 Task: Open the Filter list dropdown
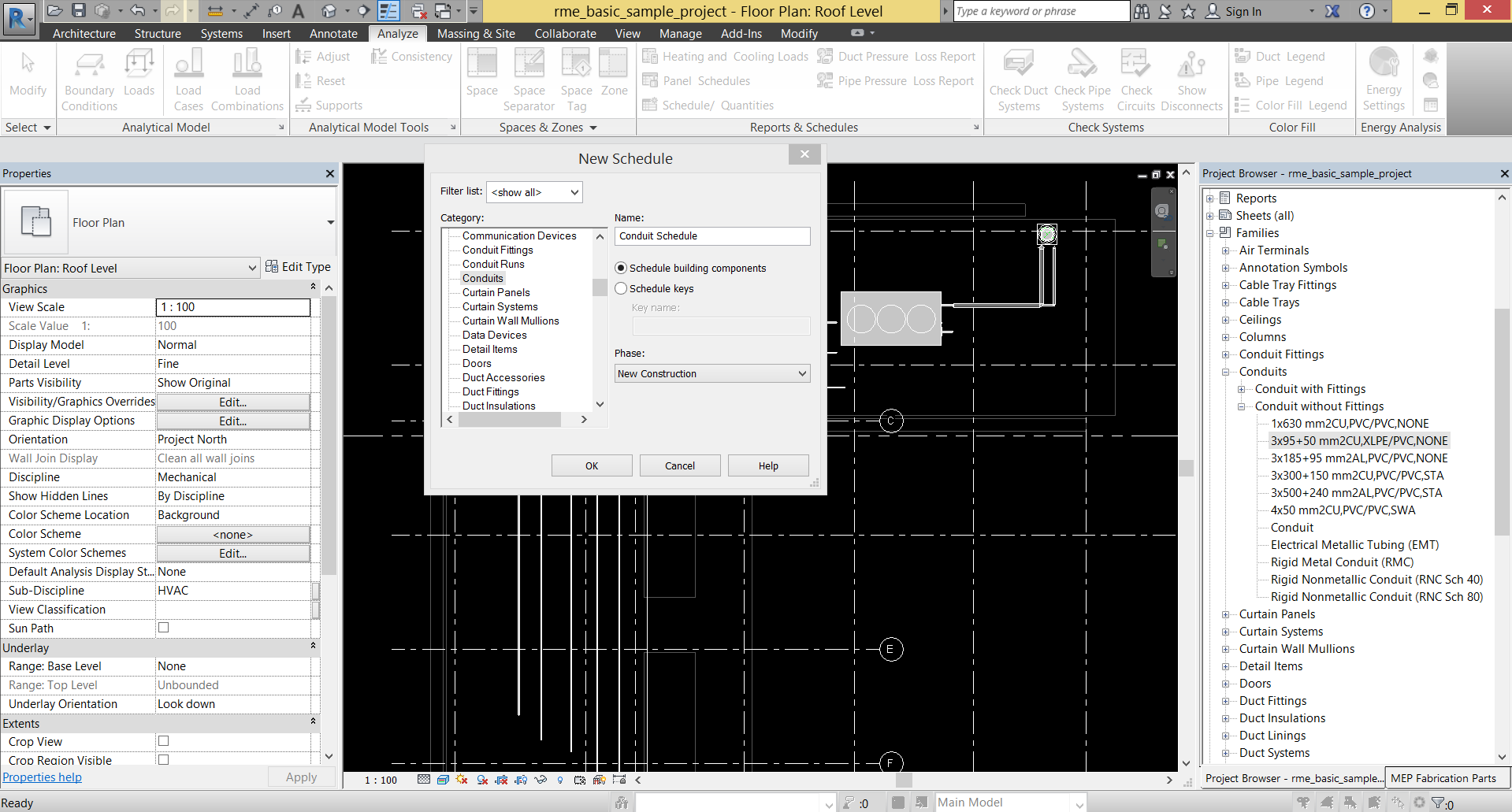(x=535, y=192)
